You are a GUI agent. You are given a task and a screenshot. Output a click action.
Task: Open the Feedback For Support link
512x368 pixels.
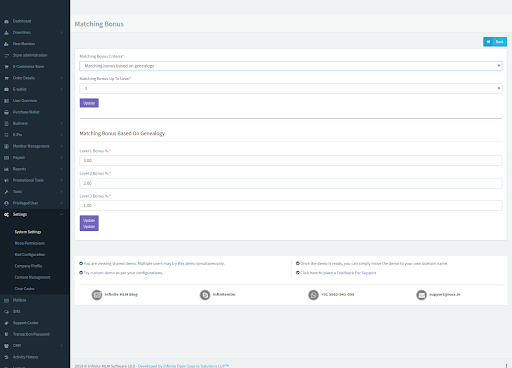click(356, 273)
